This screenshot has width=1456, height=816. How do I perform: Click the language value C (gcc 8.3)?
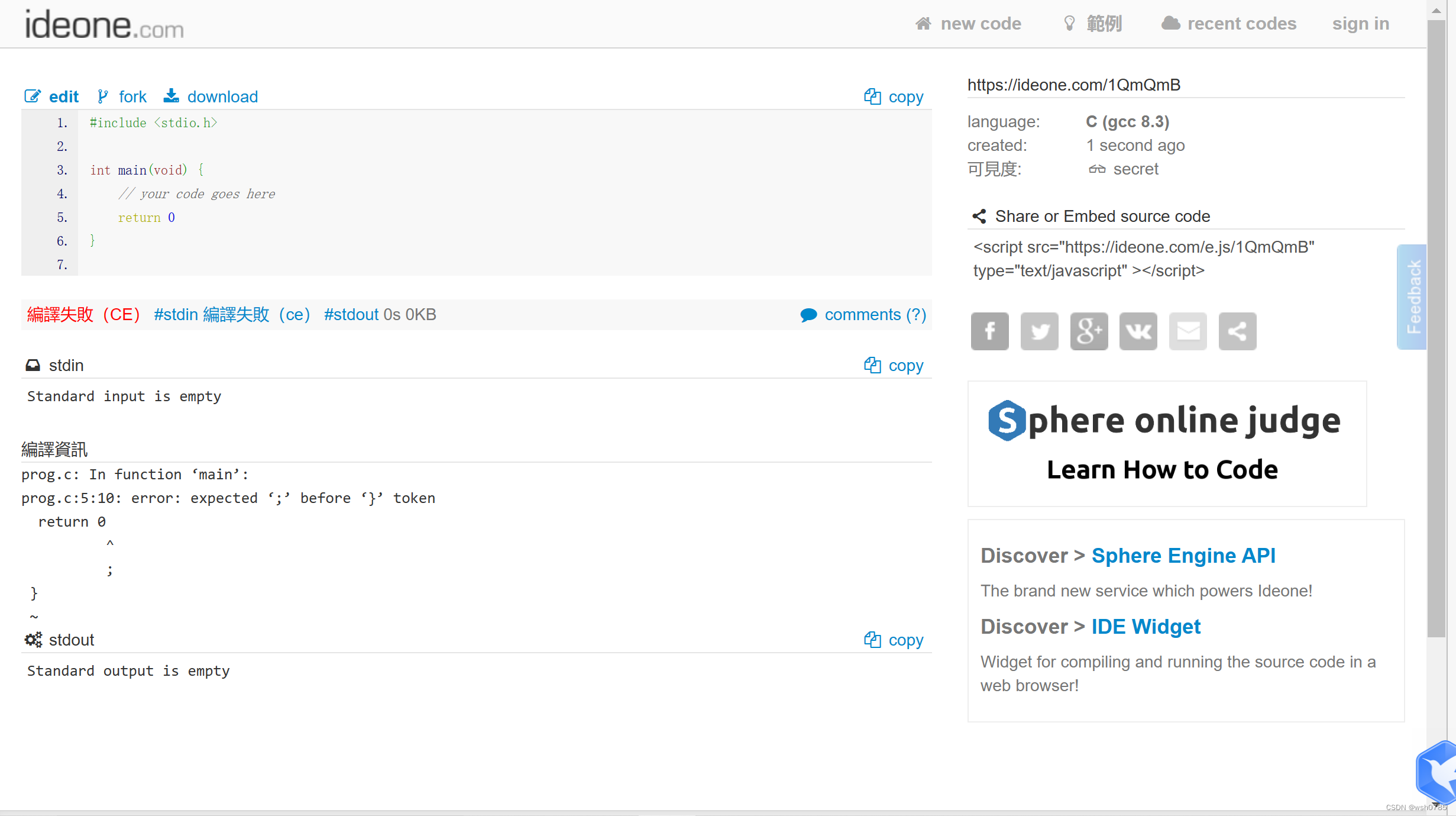coord(1127,121)
